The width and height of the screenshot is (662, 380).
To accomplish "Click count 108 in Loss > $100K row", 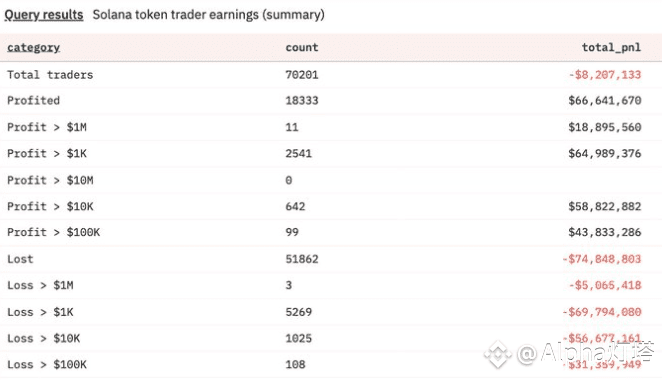I will tap(295, 364).
